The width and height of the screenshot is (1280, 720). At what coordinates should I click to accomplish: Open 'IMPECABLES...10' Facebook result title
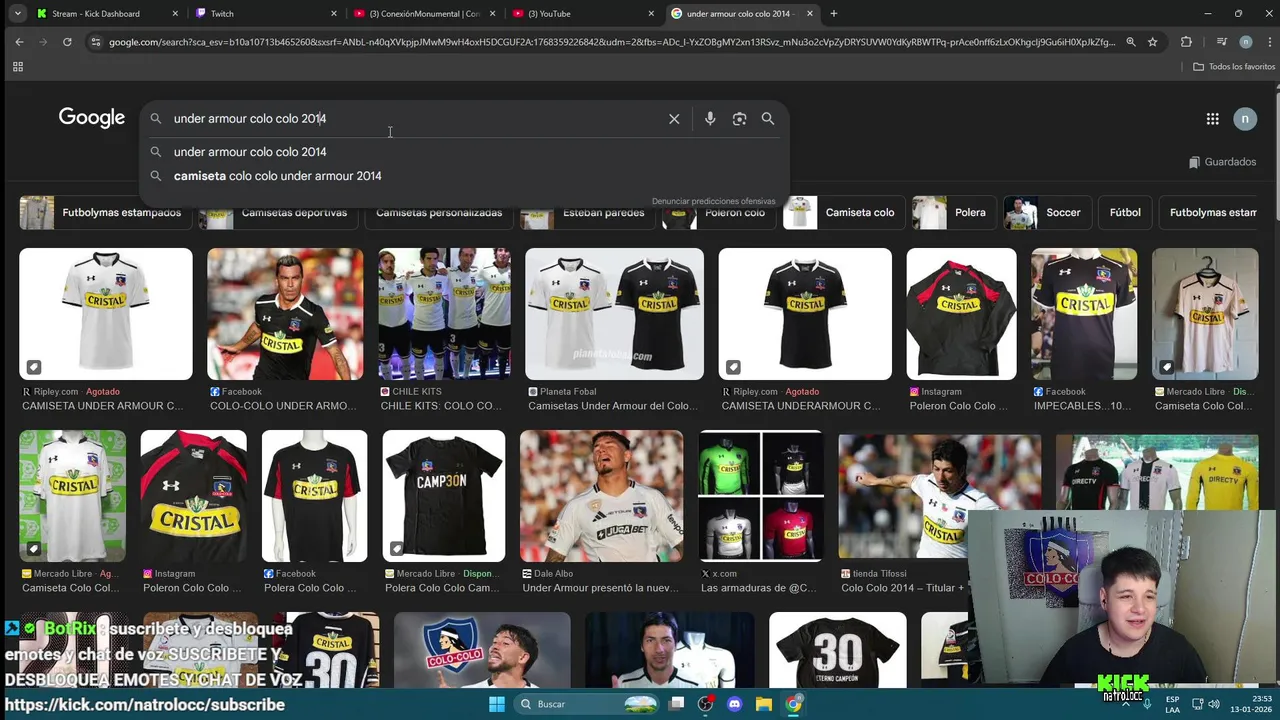(1084, 406)
